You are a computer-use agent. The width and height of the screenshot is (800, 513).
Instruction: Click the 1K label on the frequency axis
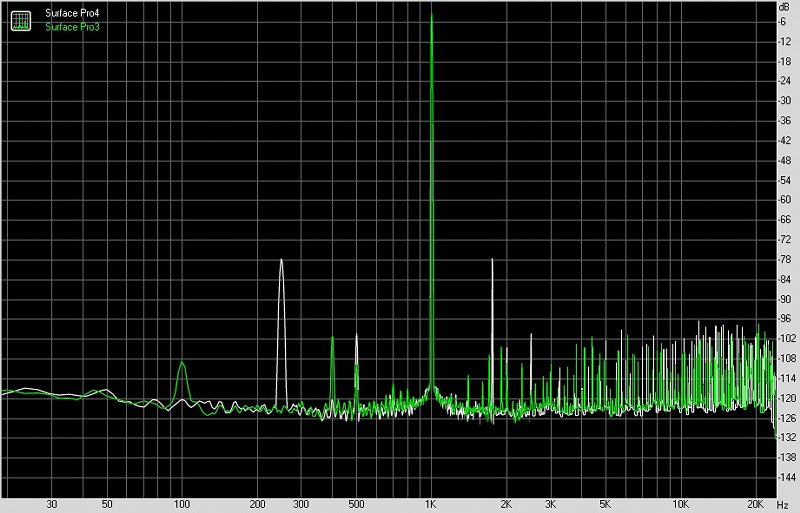pos(431,505)
